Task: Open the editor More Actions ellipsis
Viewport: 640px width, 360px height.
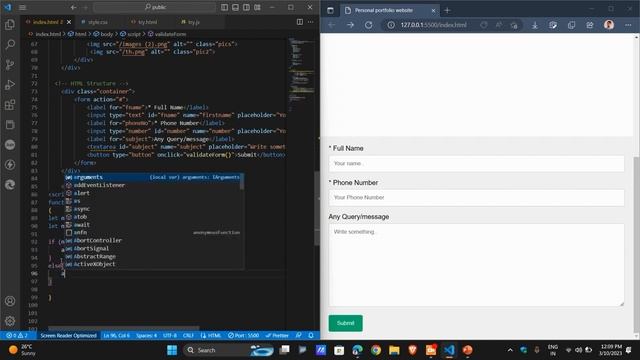Action: (x=311, y=22)
